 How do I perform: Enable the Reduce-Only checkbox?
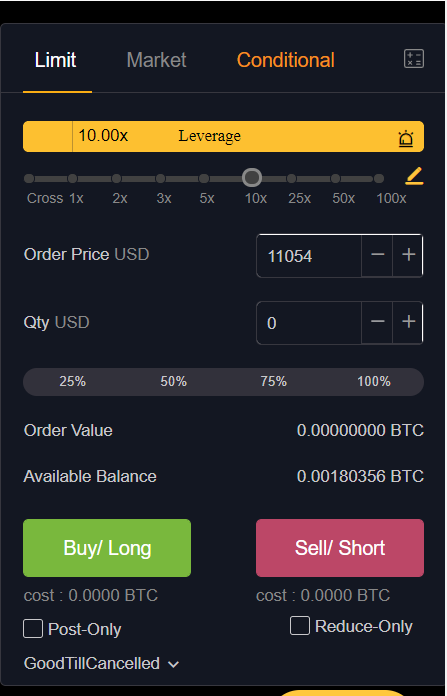(300, 626)
